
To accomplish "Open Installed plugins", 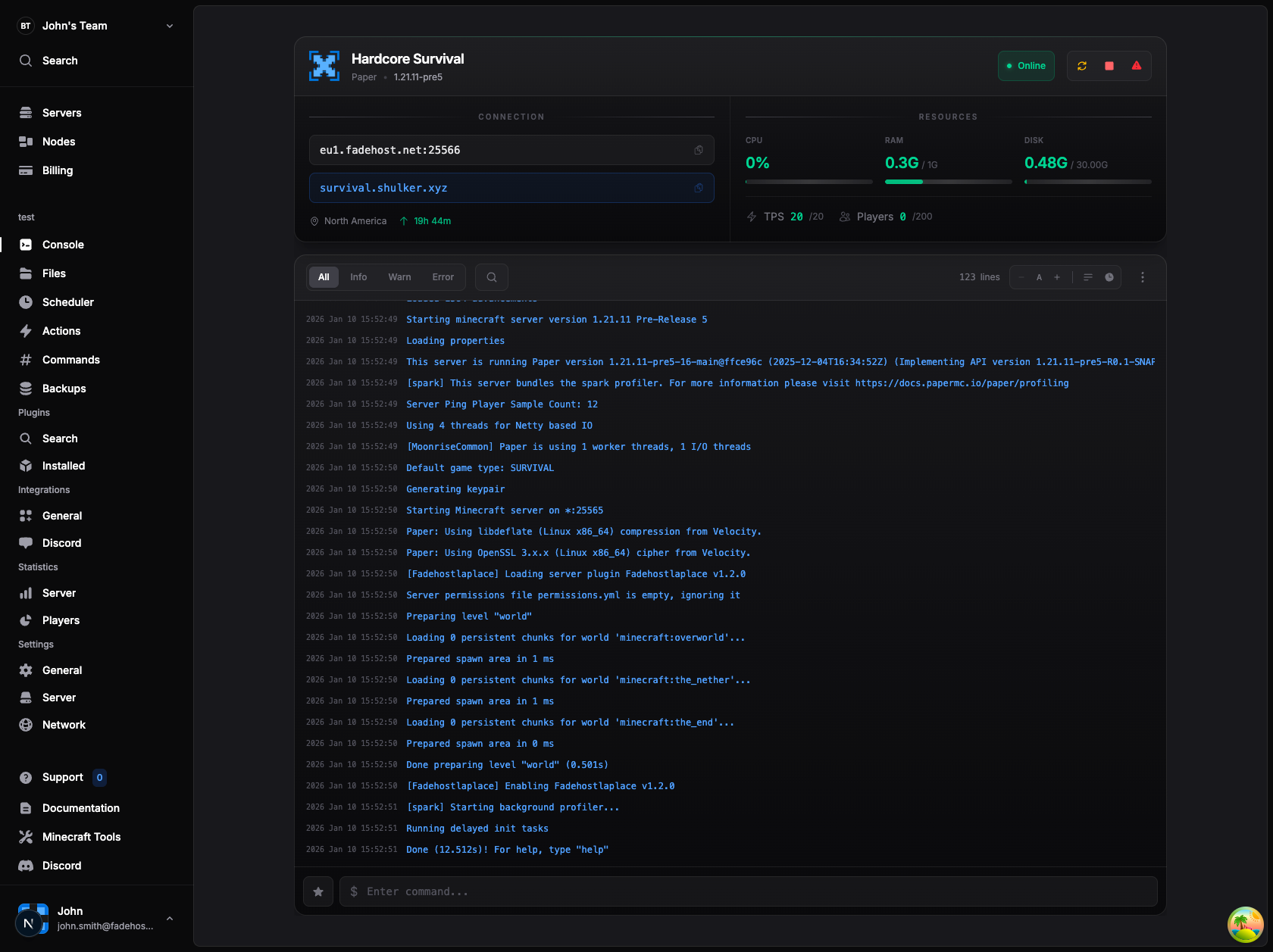I will pyautogui.click(x=96, y=466).
